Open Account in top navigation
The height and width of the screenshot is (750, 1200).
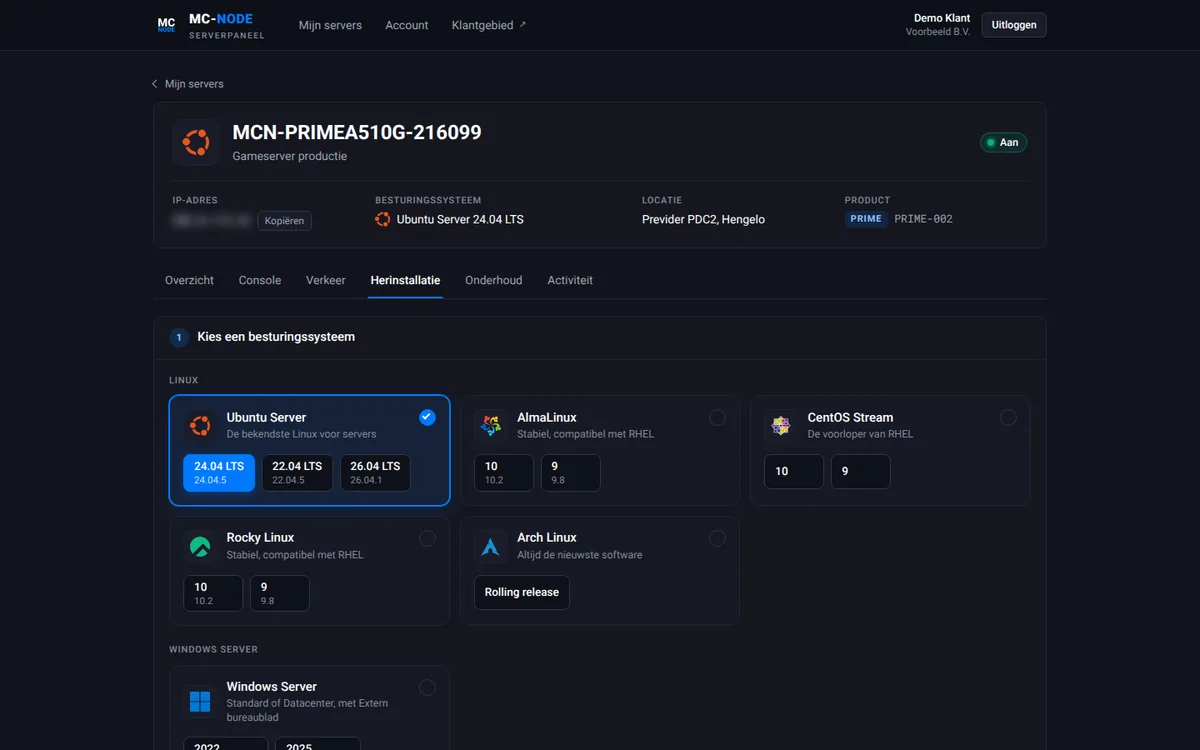tap(407, 25)
